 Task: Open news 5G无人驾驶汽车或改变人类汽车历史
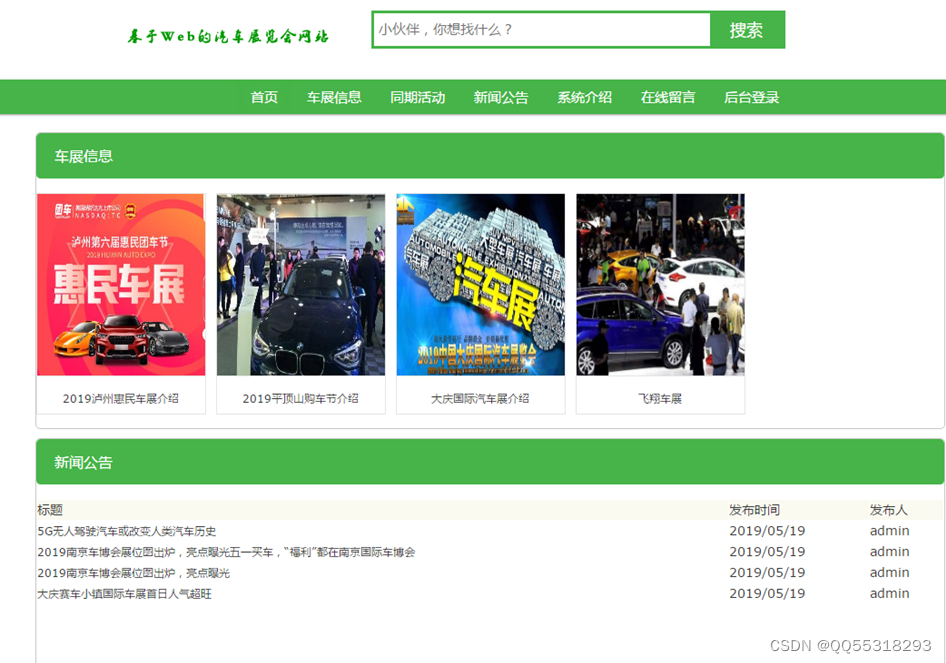click(x=127, y=531)
